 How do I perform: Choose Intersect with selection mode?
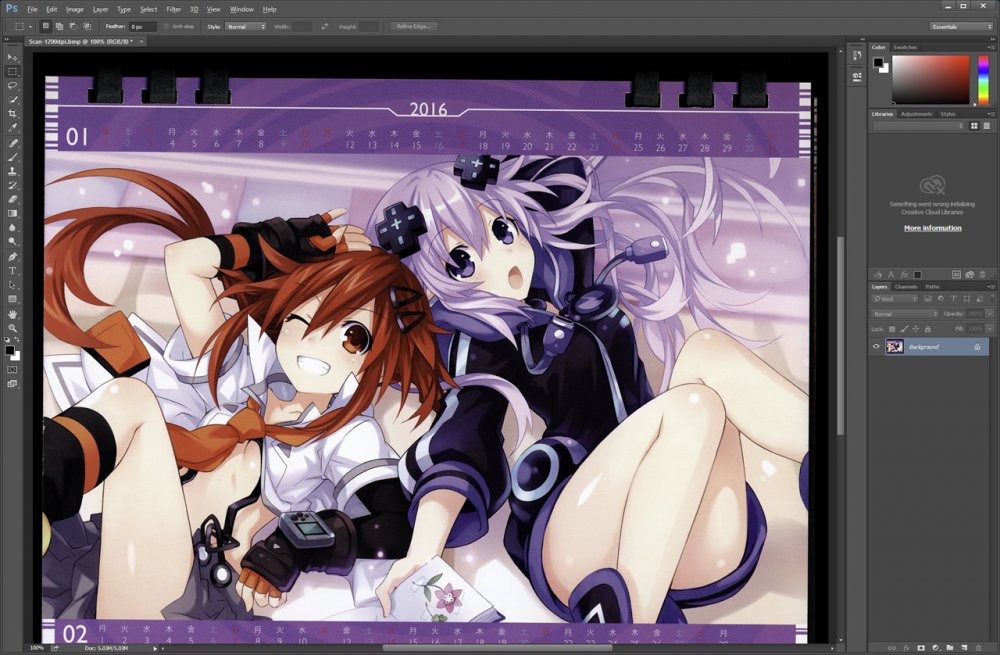[87, 27]
